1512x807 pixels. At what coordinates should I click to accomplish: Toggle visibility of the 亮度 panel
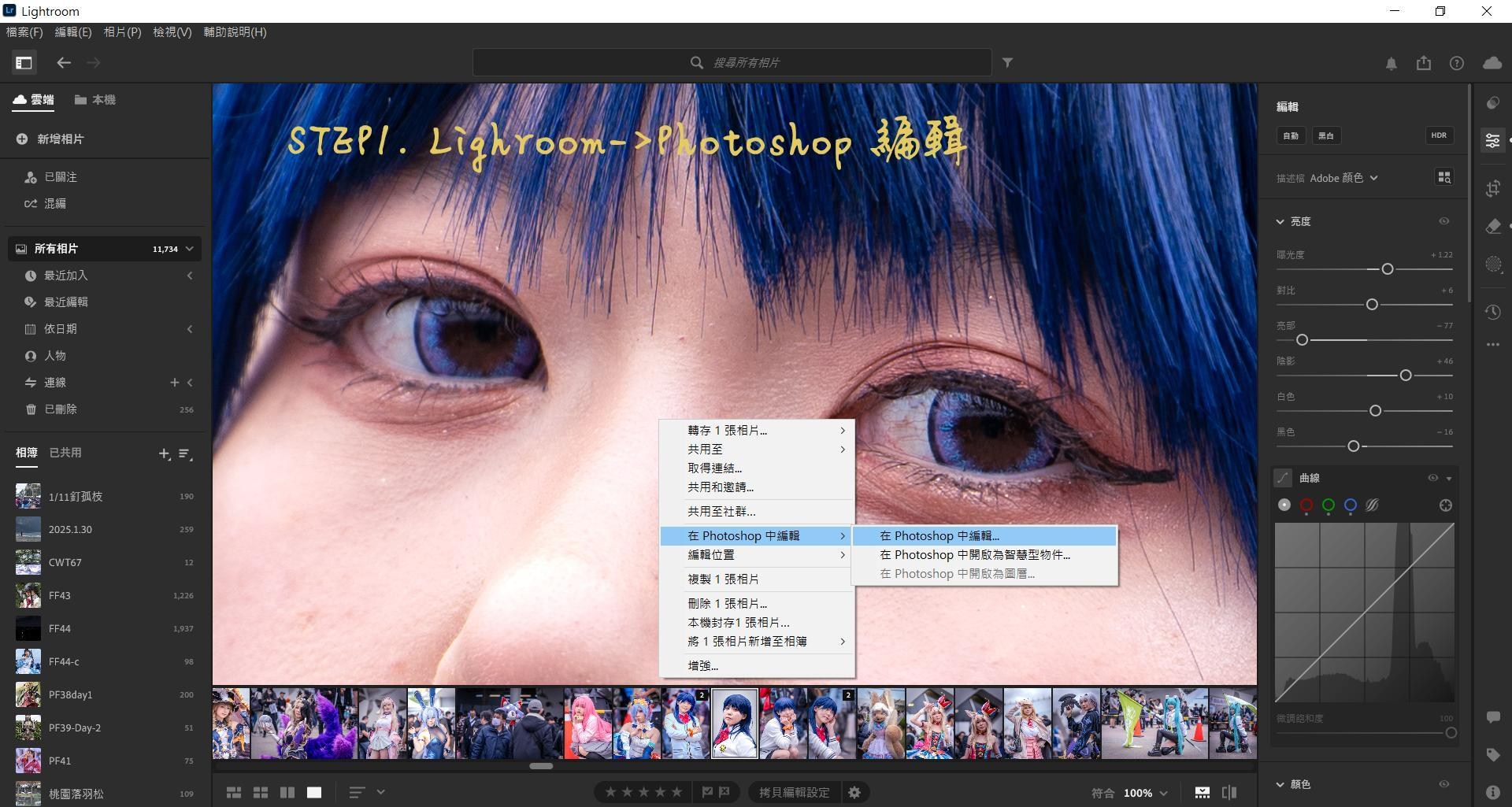[x=1444, y=221]
